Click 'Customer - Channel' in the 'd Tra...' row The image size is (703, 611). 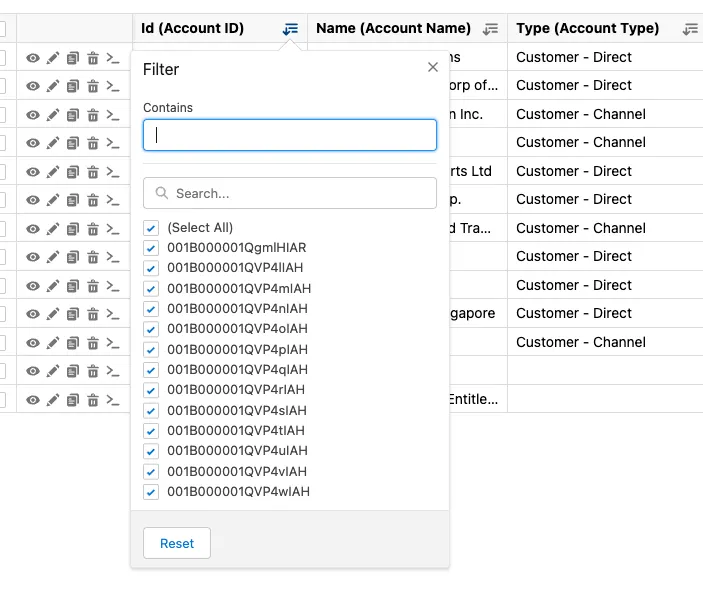point(581,228)
